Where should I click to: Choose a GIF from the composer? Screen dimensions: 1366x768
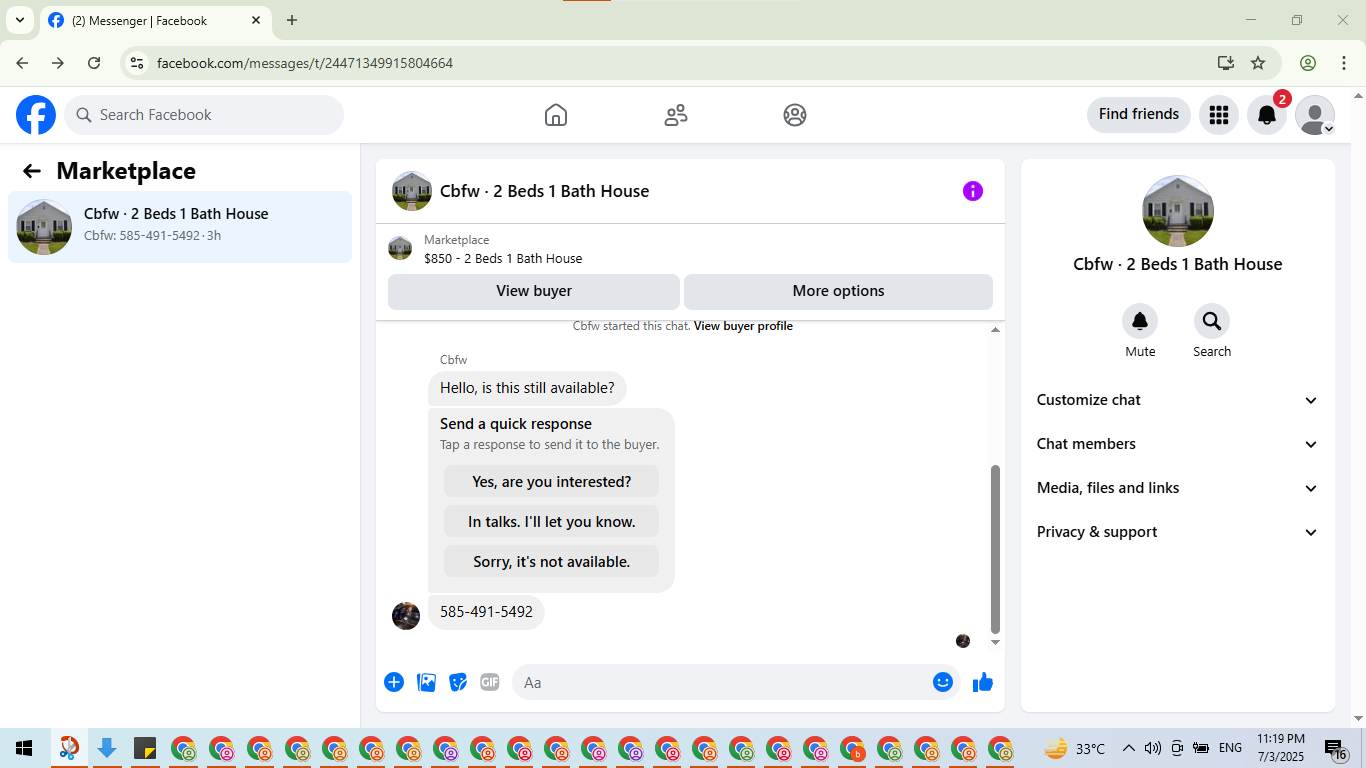[x=489, y=682]
